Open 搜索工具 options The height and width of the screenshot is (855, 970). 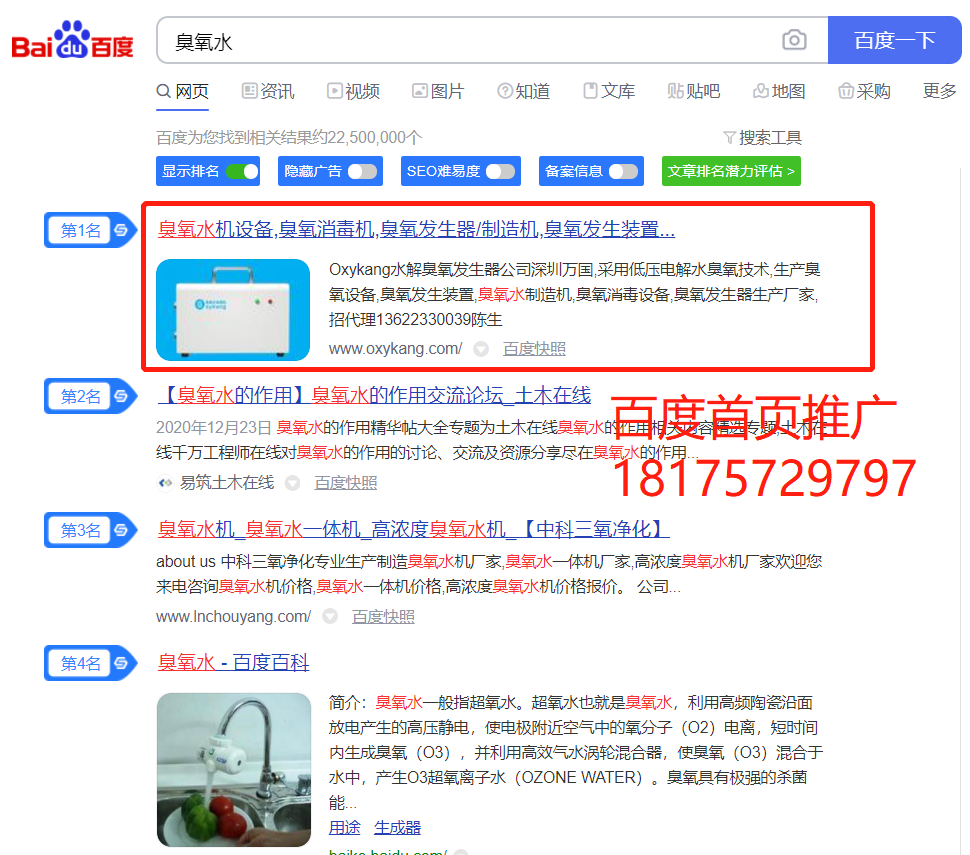(x=763, y=137)
